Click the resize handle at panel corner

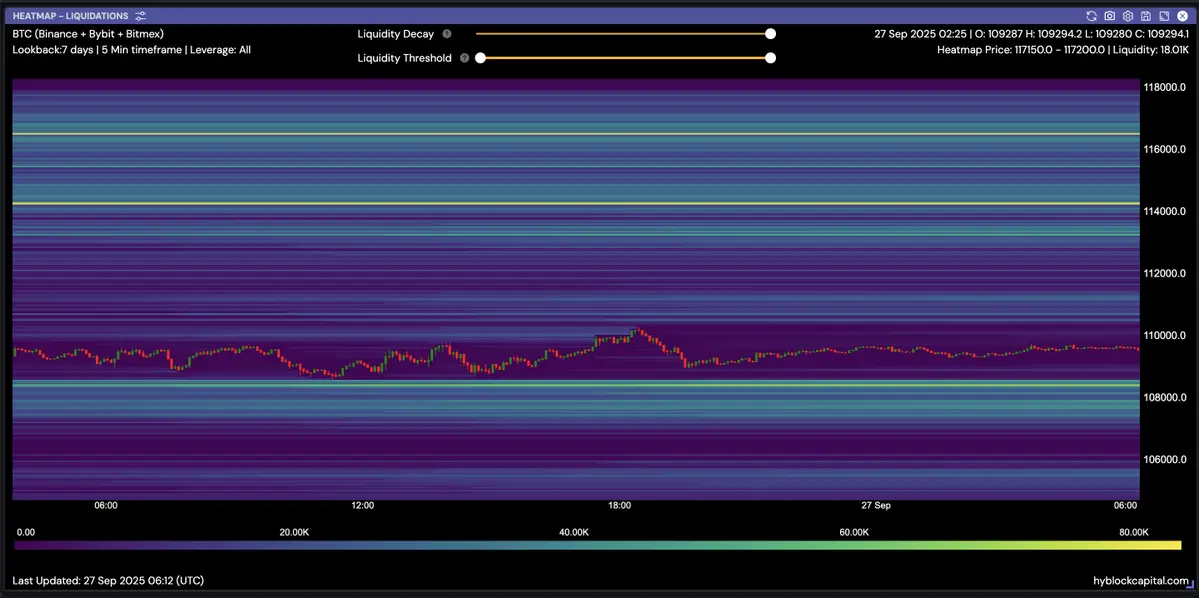(1189, 590)
